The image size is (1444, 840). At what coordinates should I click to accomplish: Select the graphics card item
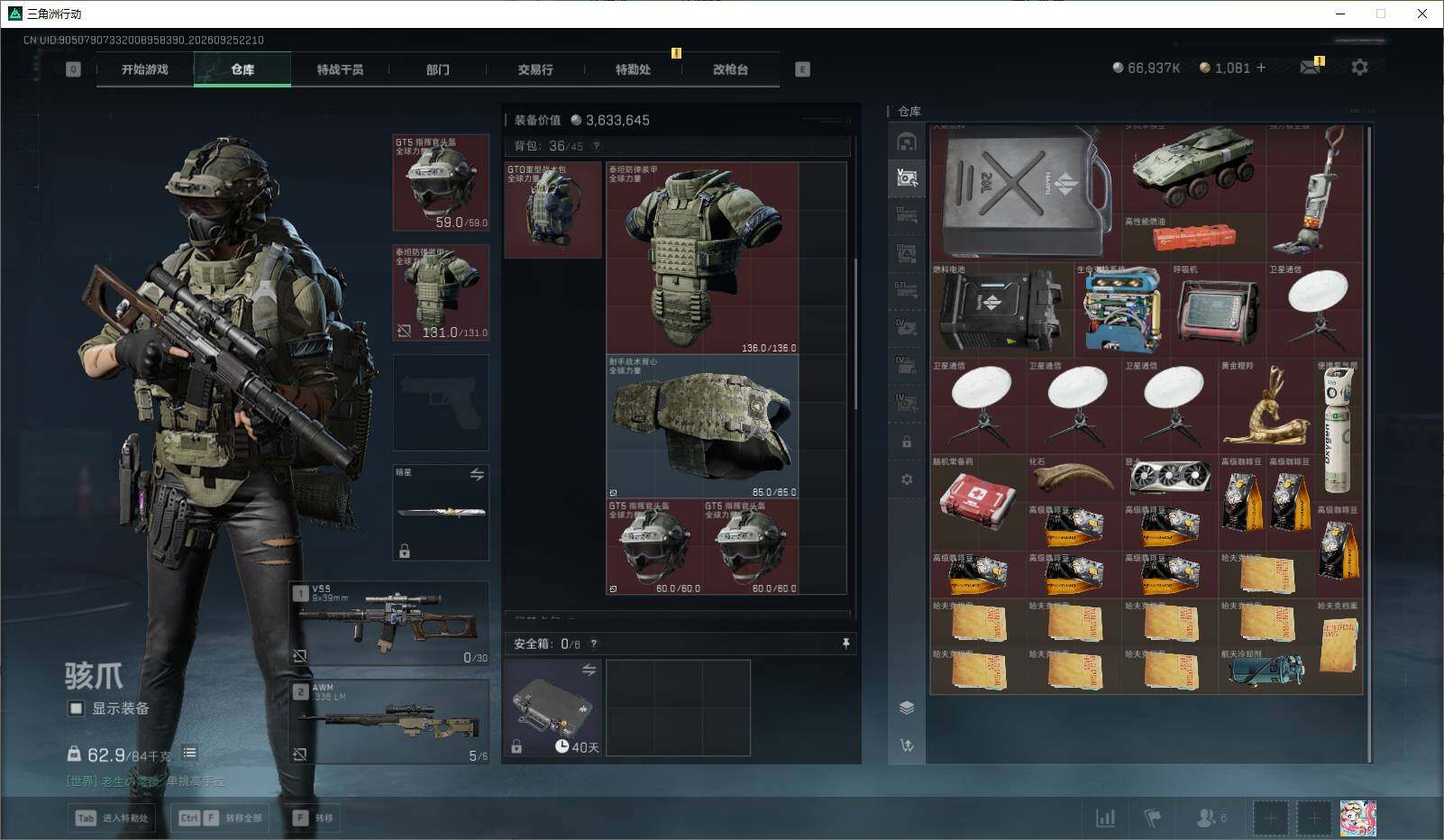click(1170, 478)
